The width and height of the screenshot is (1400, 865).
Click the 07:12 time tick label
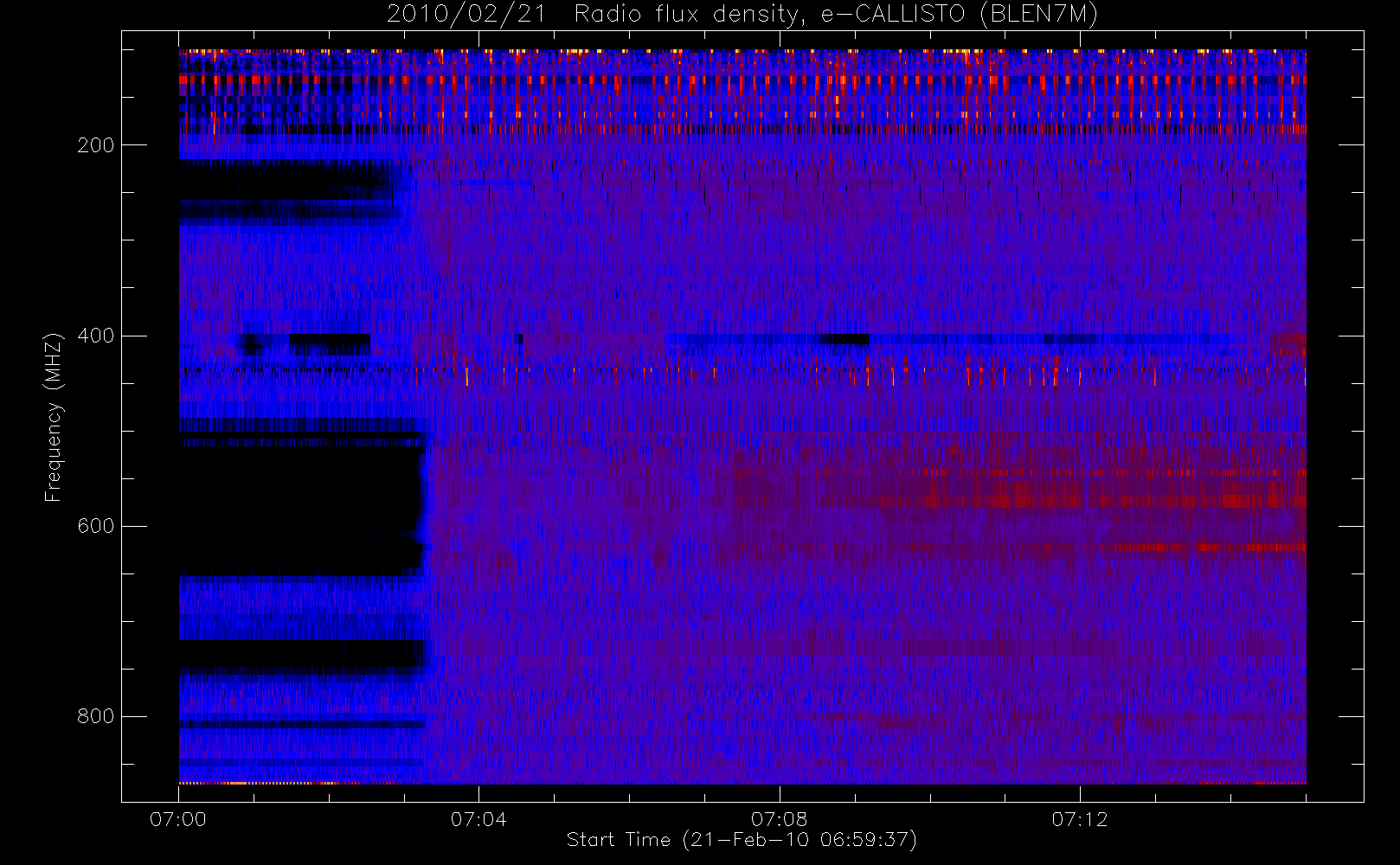point(1080,819)
